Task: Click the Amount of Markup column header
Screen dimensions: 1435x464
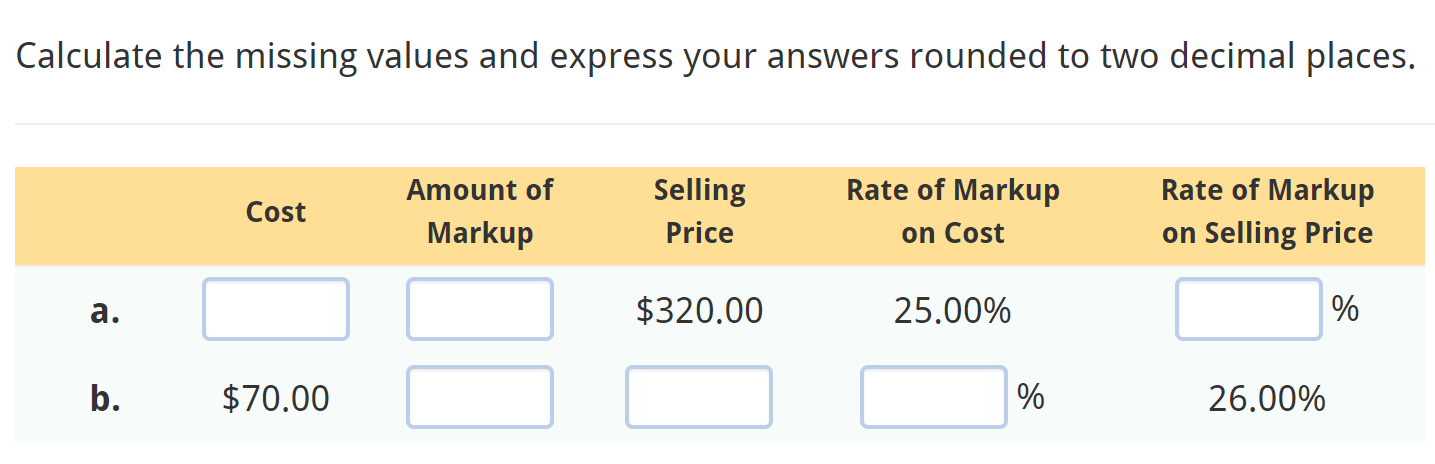Action: point(480,212)
